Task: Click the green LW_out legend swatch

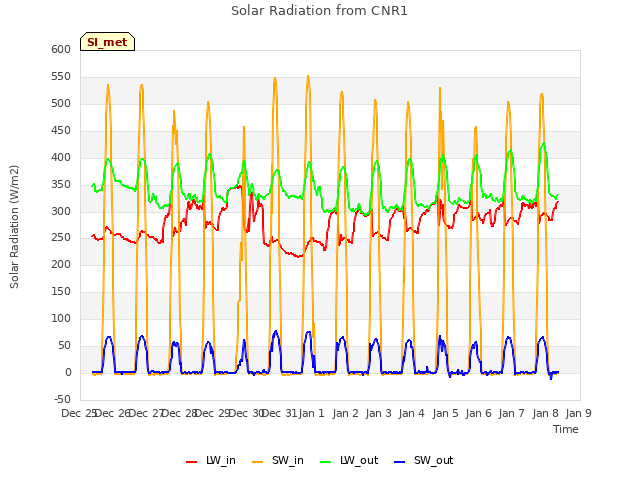Action: click(326, 462)
